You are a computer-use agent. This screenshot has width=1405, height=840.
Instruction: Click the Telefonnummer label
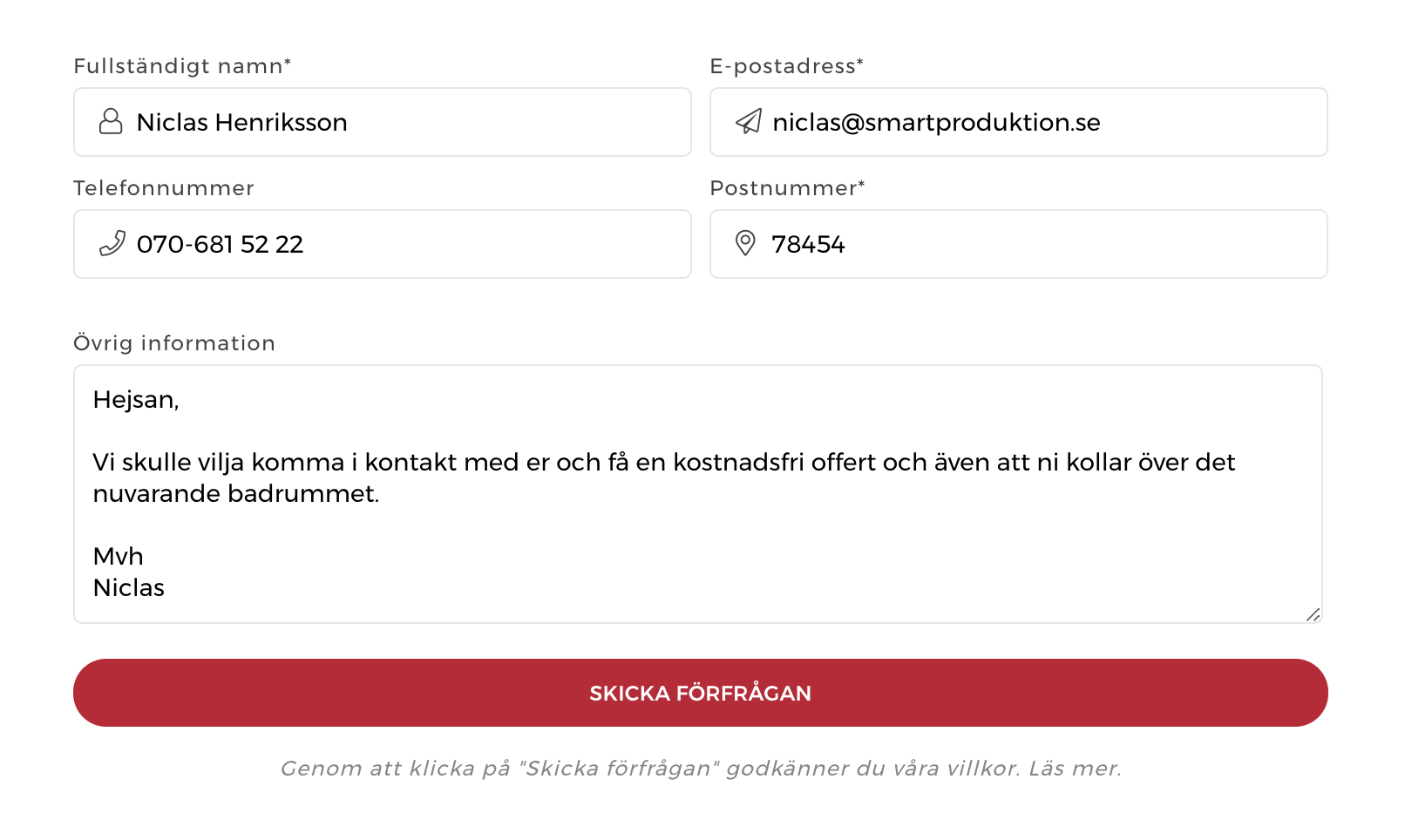click(x=164, y=188)
